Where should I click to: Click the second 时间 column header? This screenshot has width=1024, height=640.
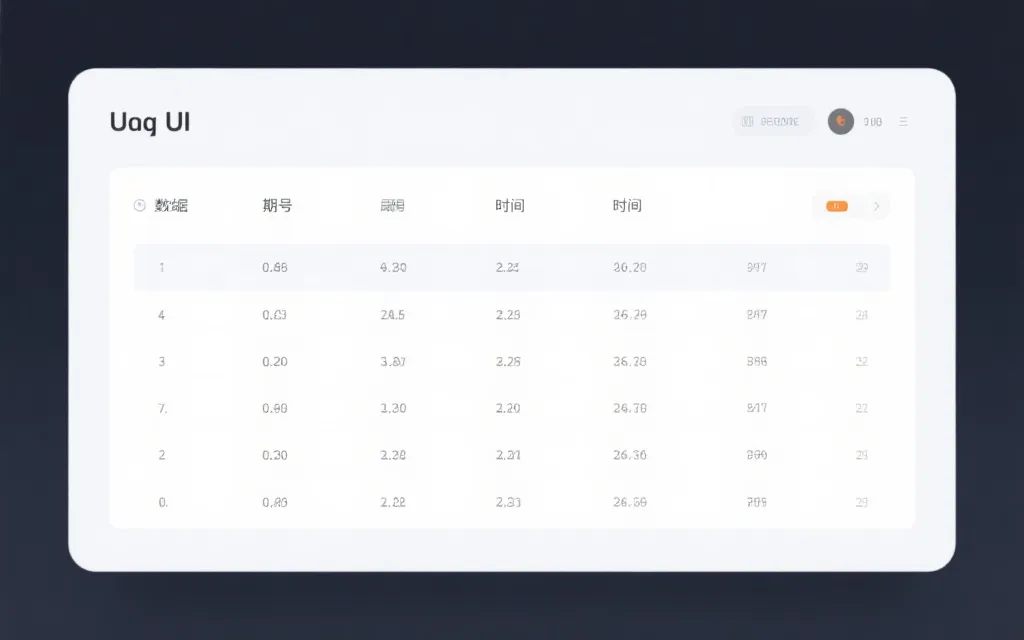[x=627, y=205]
